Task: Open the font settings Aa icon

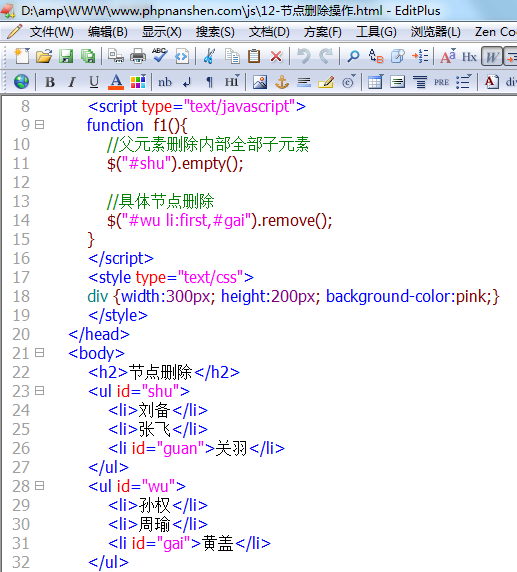Action: (448, 57)
